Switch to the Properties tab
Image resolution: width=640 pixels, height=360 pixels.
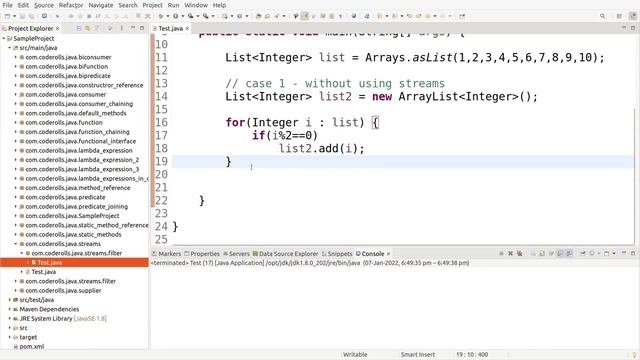click(x=202, y=253)
